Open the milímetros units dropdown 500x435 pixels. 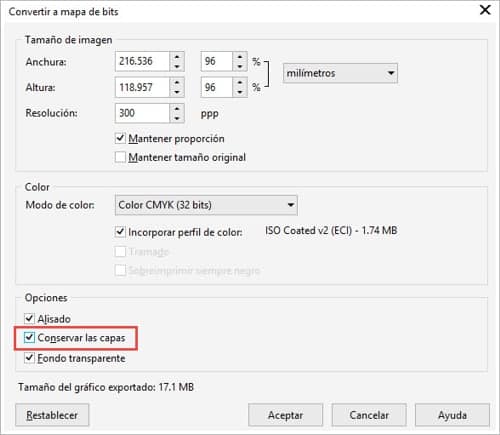[340, 73]
